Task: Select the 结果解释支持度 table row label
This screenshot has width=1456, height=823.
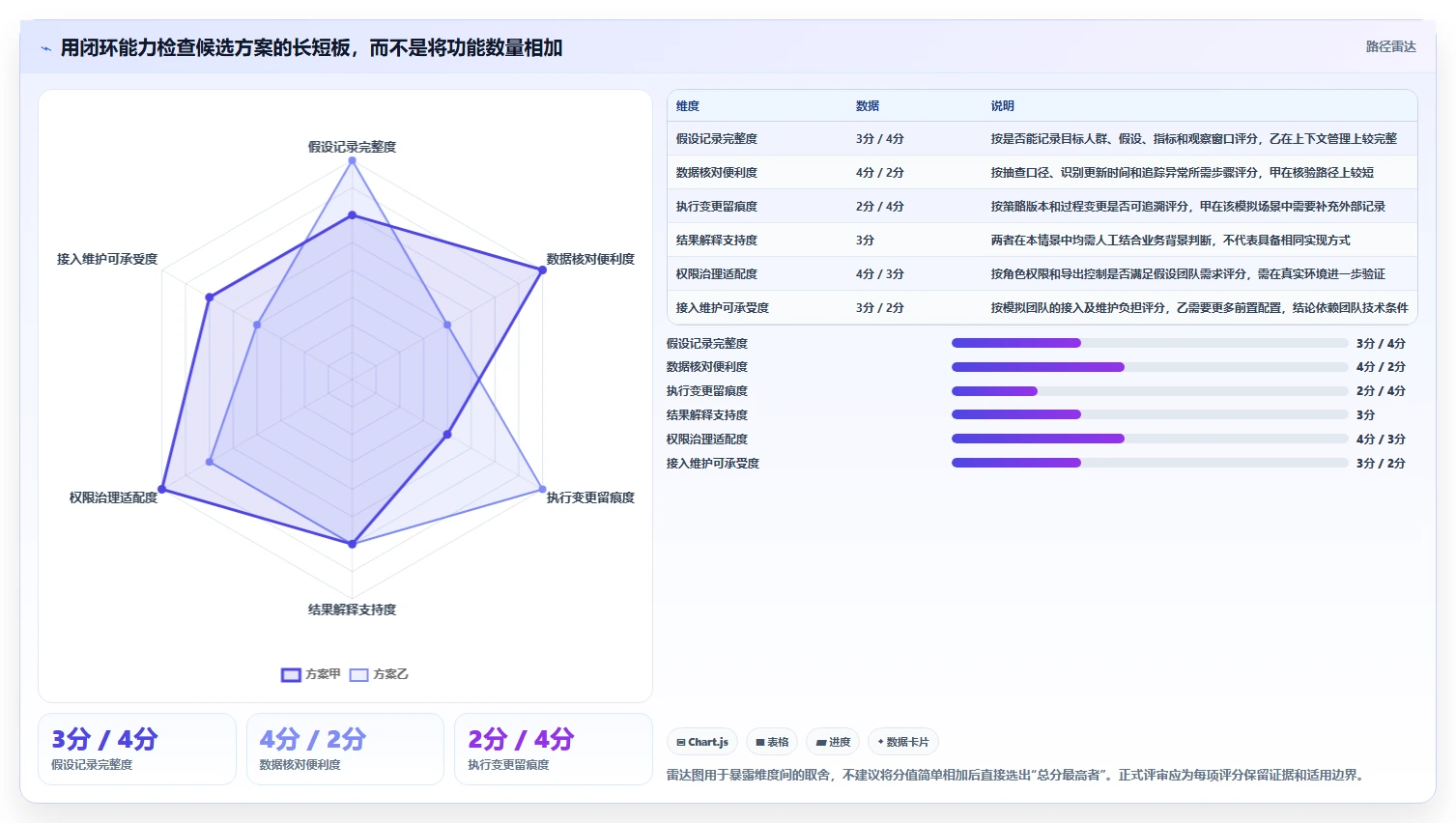Action: coord(717,241)
